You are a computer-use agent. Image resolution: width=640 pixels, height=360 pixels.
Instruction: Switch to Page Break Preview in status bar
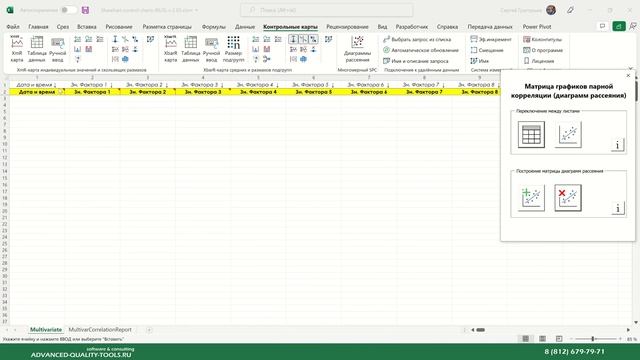(x=559, y=339)
